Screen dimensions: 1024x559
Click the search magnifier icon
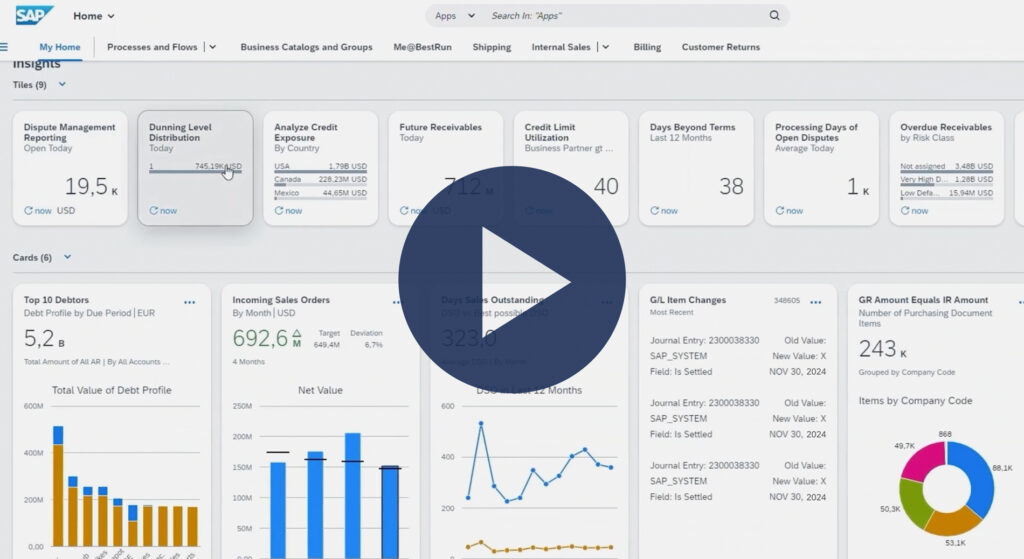pos(774,16)
